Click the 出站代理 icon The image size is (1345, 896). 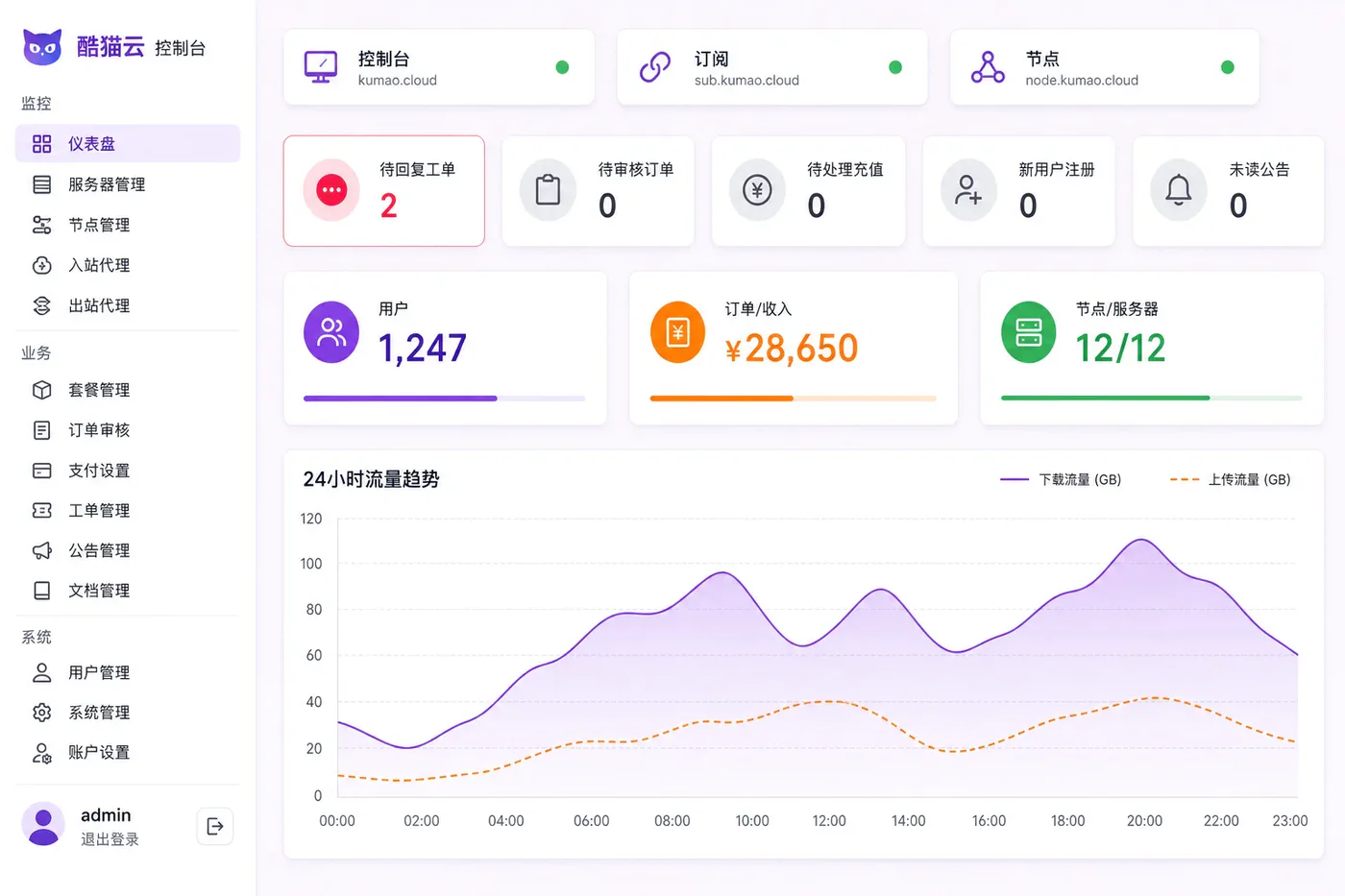coord(42,305)
